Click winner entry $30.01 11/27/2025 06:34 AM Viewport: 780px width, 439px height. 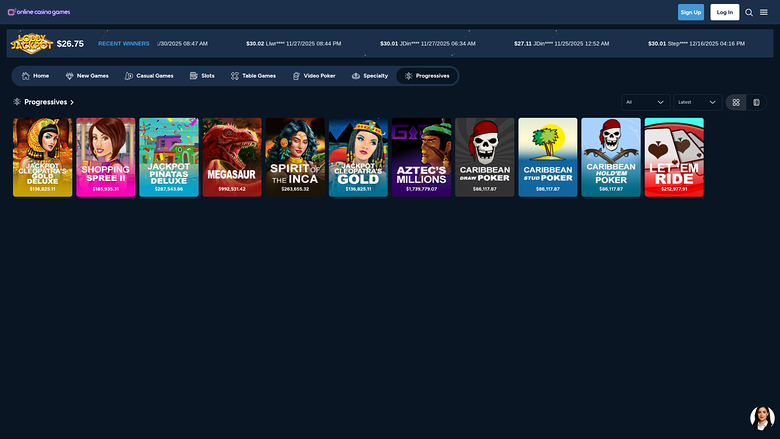(x=428, y=44)
